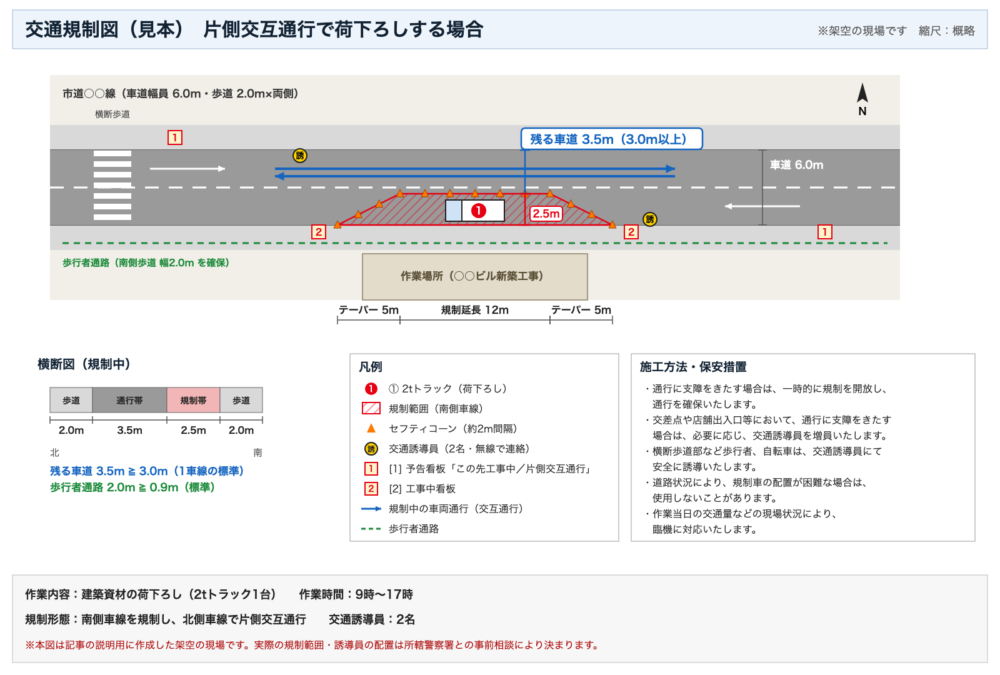Click the legend text '歩行者通路'
1000x675 pixels.
(x=414, y=529)
